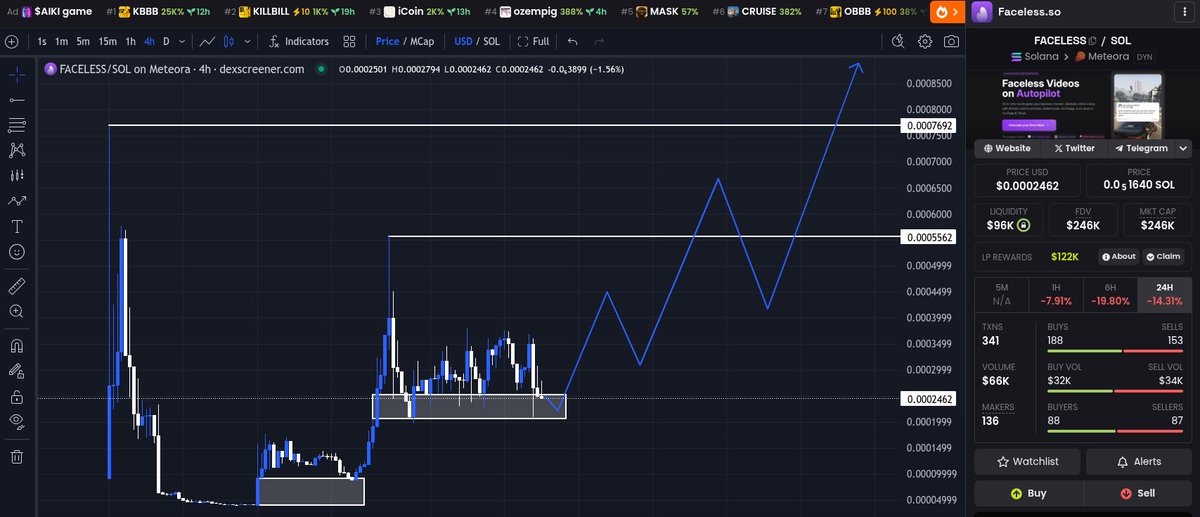This screenshot has width=1200, height=517.
Task: Open the Twitter link
Action: click(x=1073, y=148)
